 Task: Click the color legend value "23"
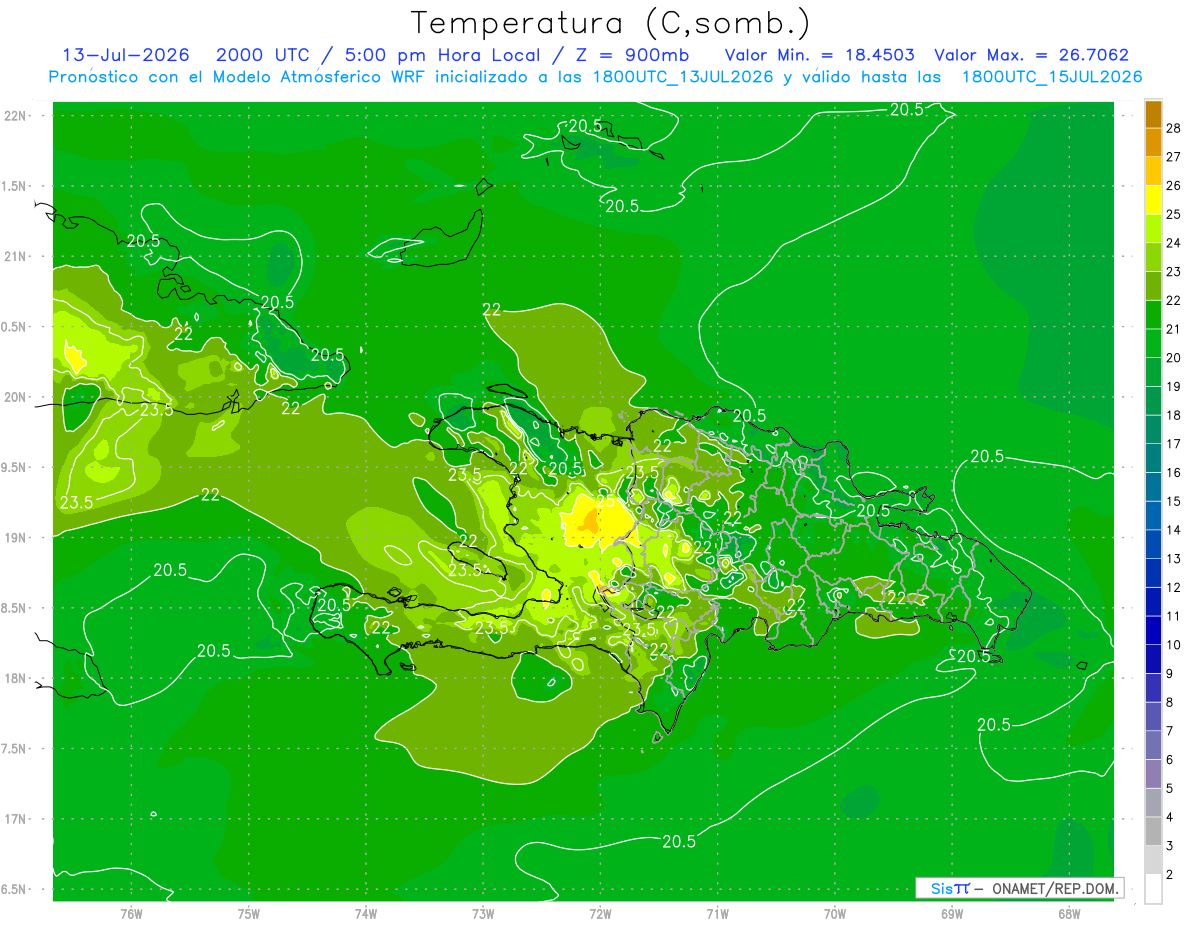tap(1174, 272)
